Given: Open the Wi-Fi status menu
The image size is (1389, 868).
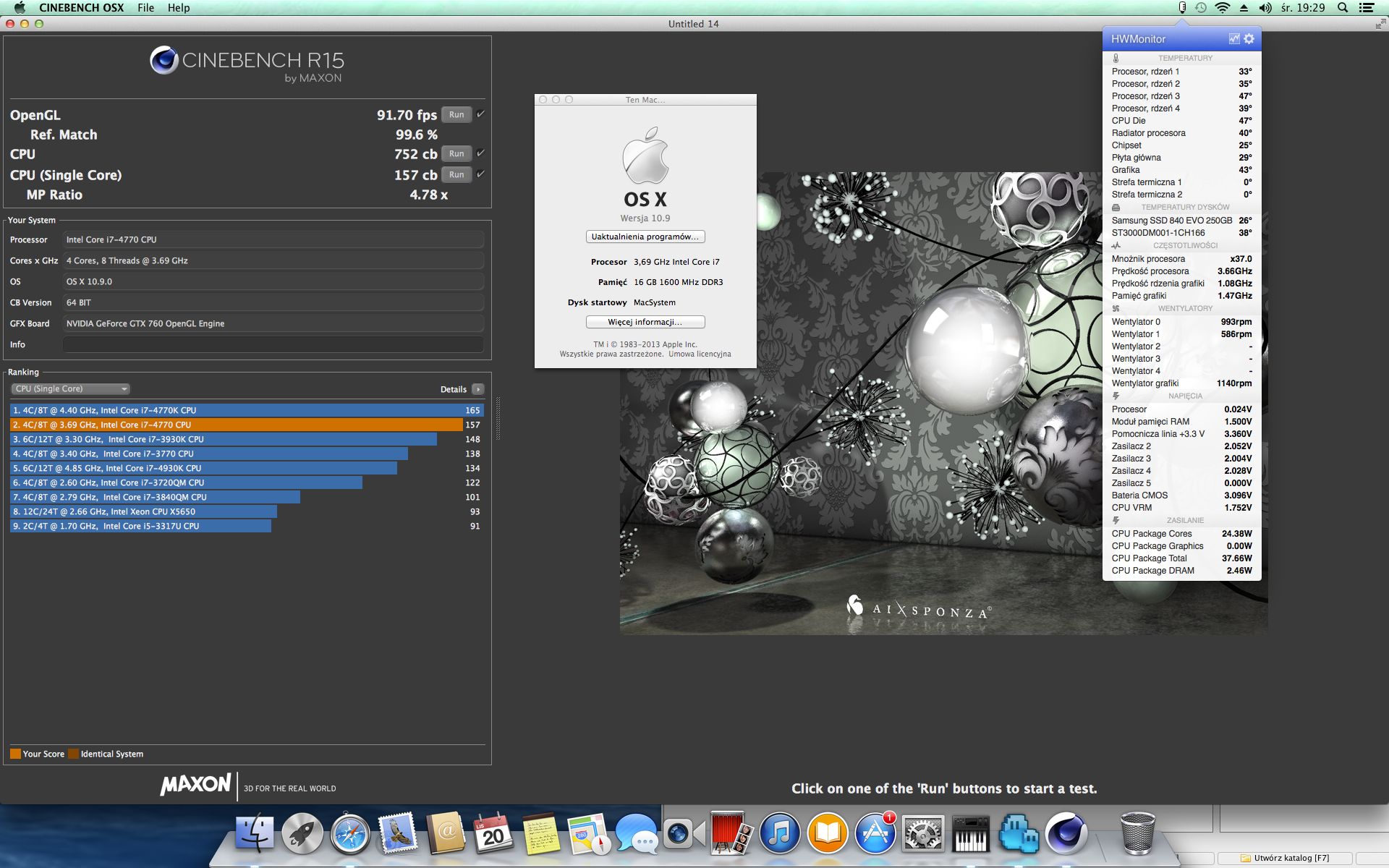Looking at the screenshot, I should click(x=1223, y=8).
